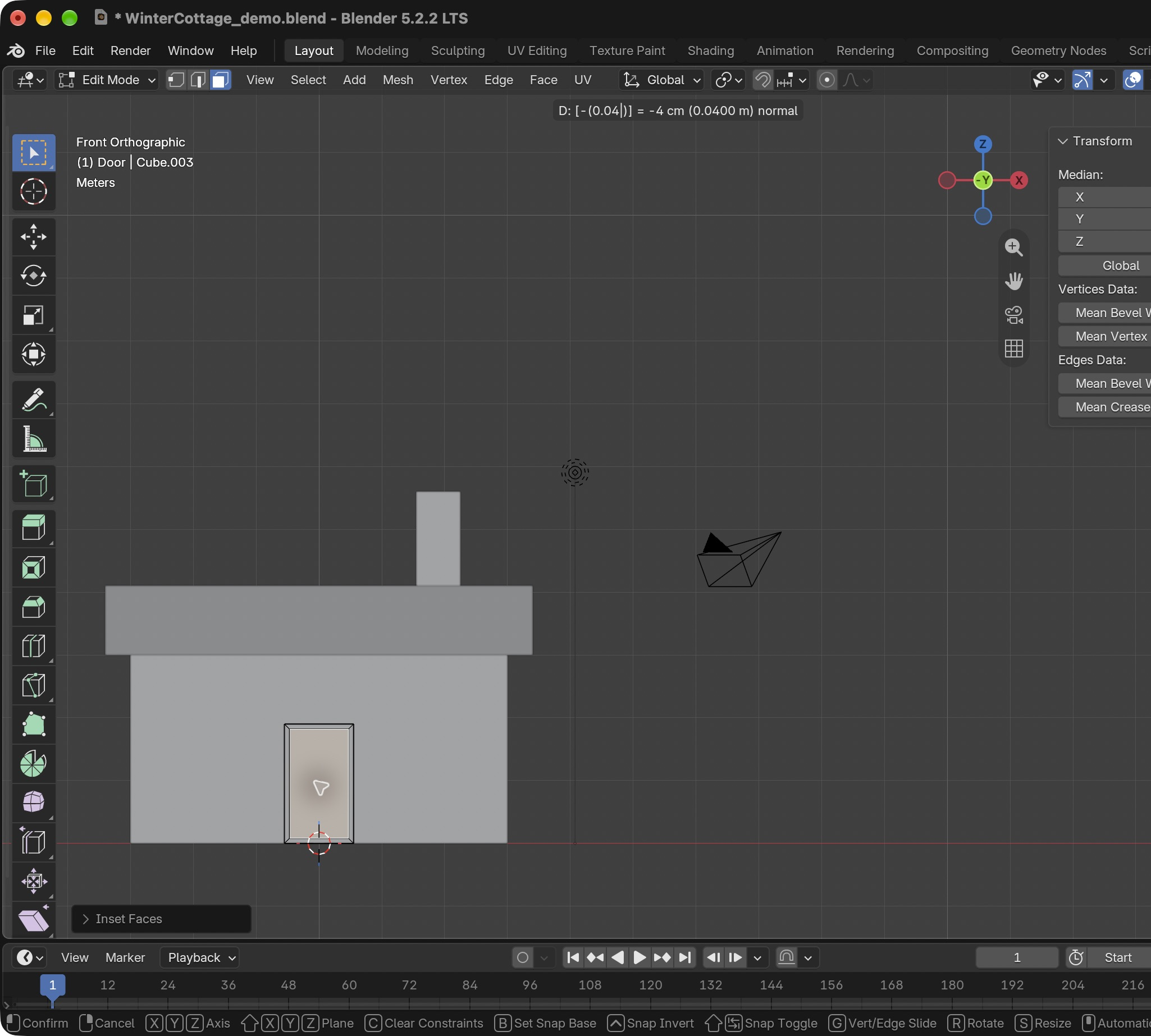Viewport: 1151px width, 1036px height.
Task: Pick the Add Cube tool
Action: coord(34,484)
